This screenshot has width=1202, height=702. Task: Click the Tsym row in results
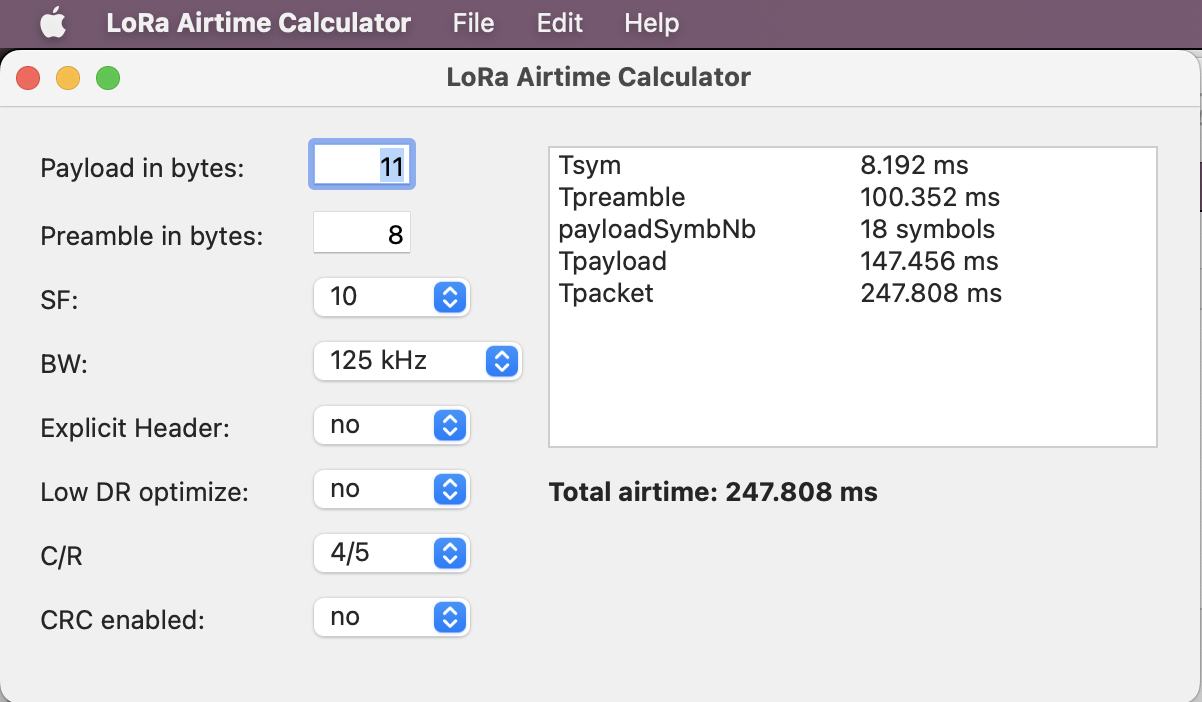853,165
